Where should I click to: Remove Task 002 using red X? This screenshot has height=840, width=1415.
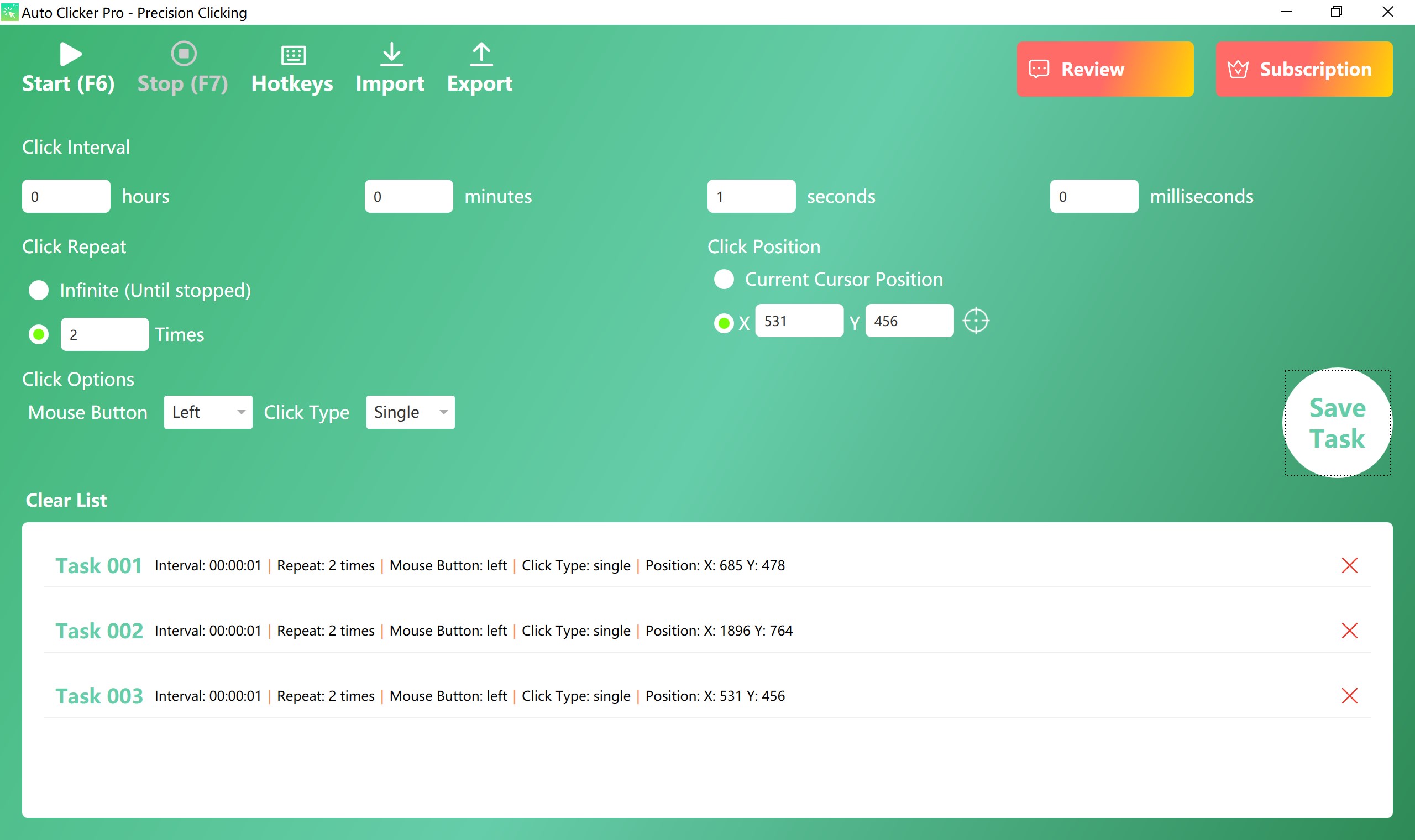point(1349,630)
